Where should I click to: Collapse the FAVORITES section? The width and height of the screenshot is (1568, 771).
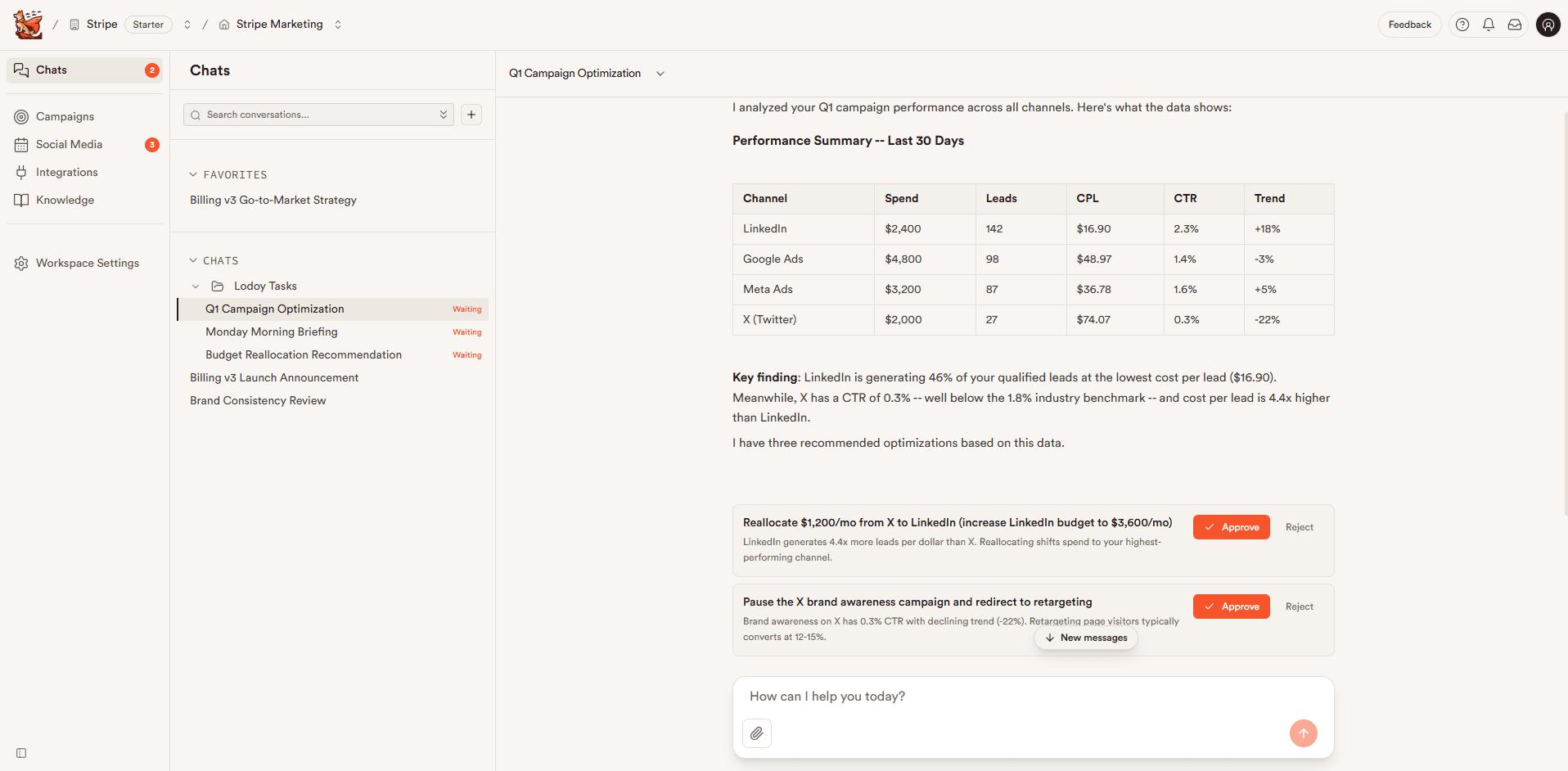[x=192, y=174]
